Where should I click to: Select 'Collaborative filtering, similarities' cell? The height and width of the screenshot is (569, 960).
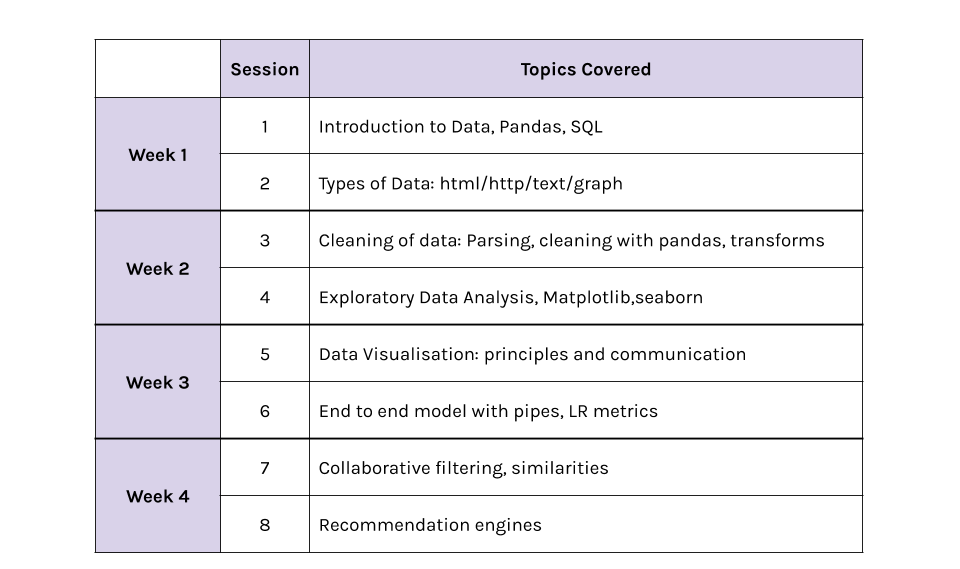tap(586, 467)
